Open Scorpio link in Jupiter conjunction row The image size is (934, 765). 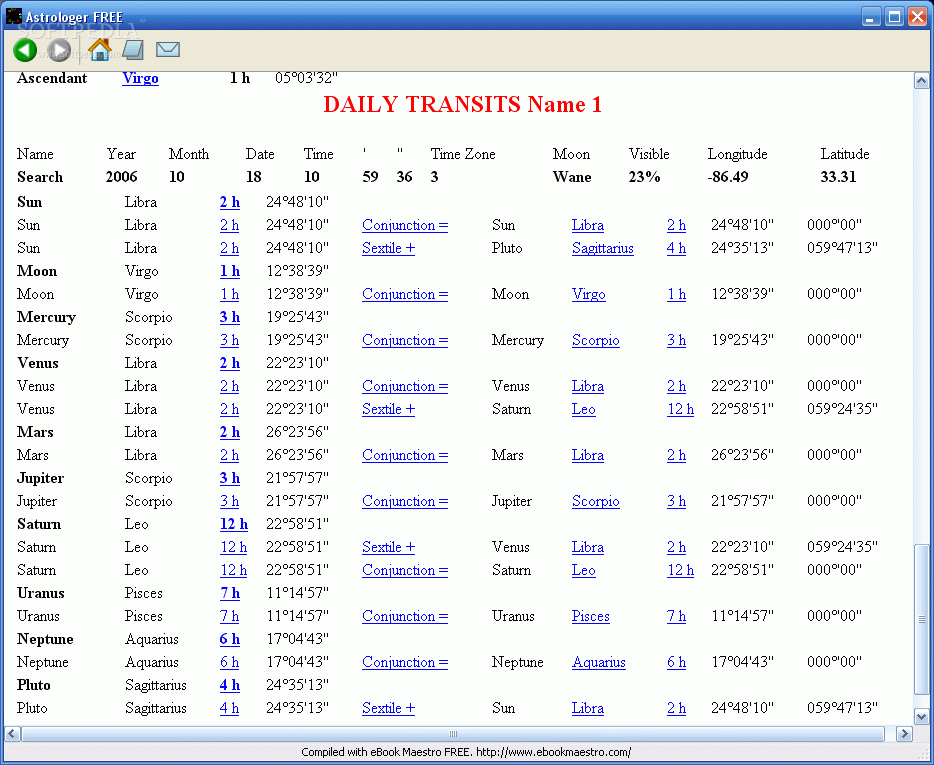pos(596,501)
